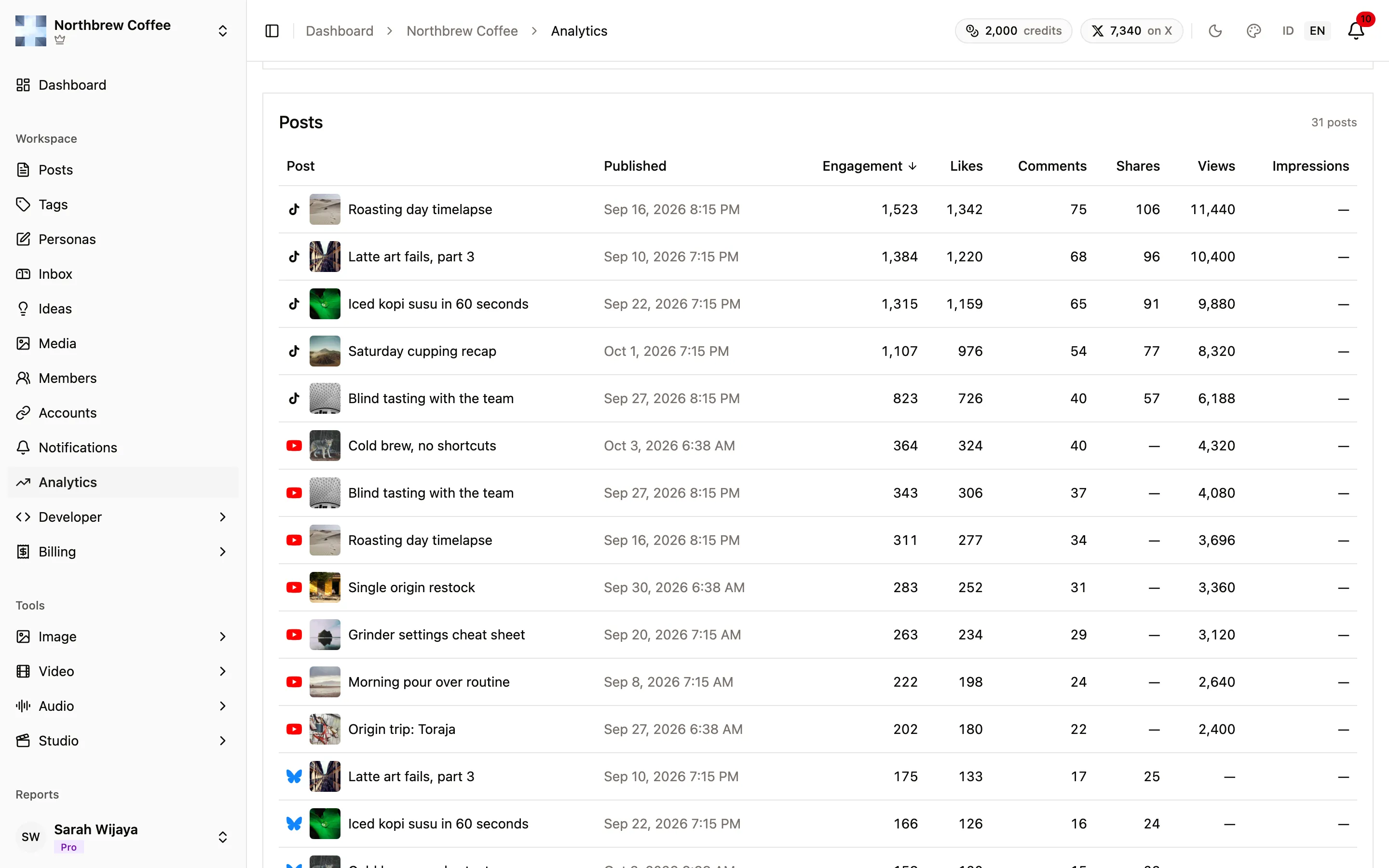This screenshot has width=1389, height=868.
Task: Go to Northbrew Coffee breadcrumb
Action: [462, 31]
